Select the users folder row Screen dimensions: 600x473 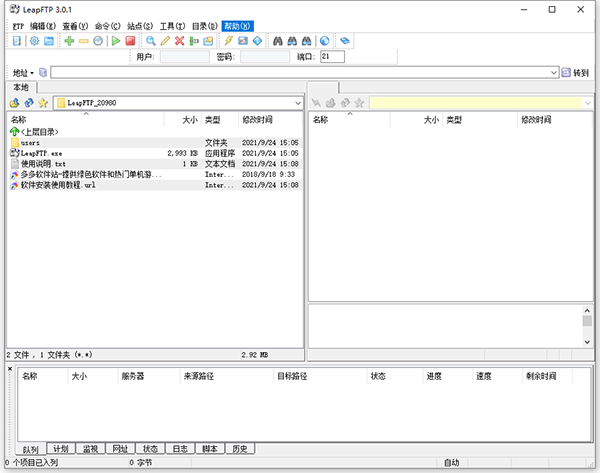click(x=155, y=143)
